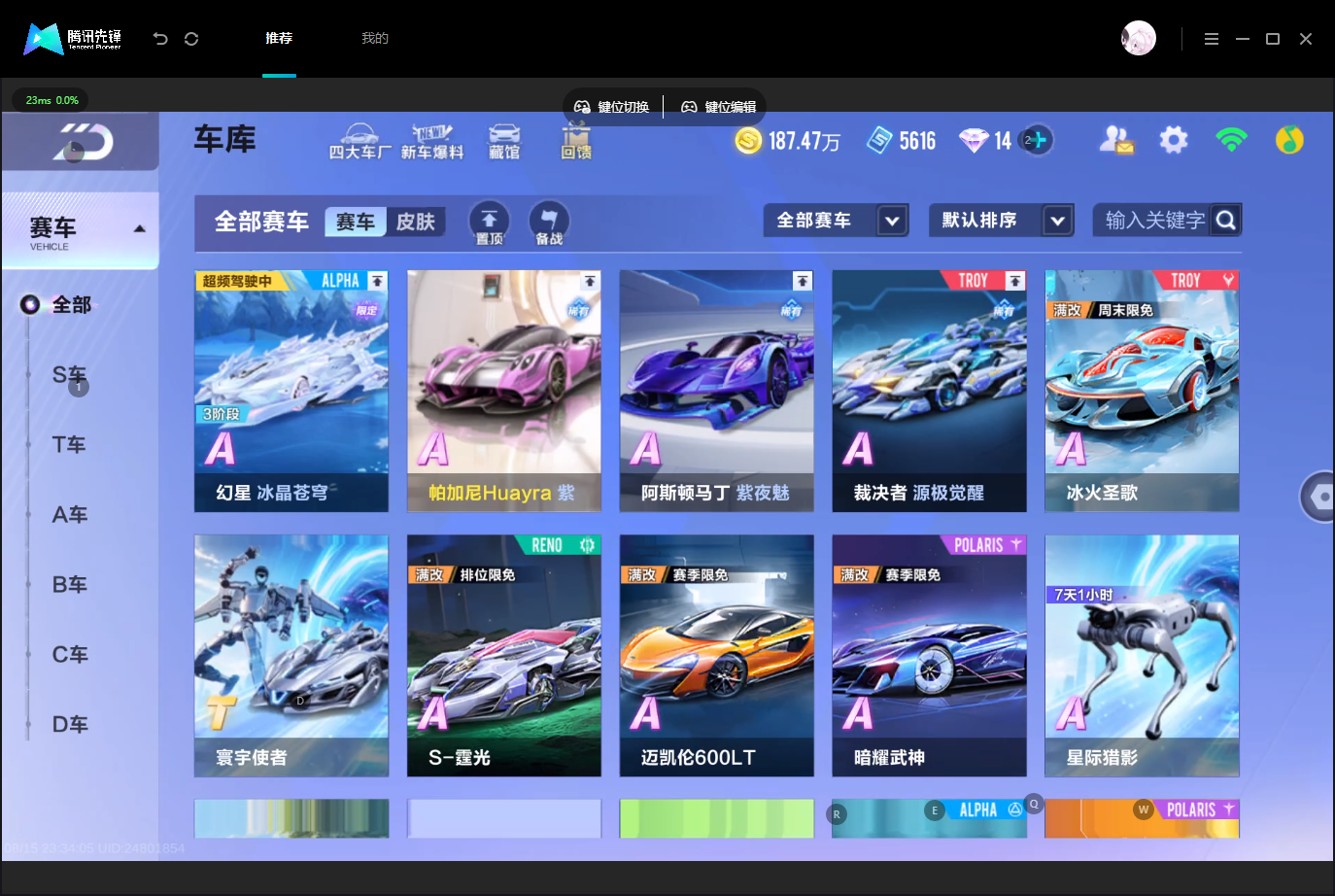Click the 23ms 0.0% latency indicator
The height and width of the screenshot is (896, 1335).
[51, 100]
